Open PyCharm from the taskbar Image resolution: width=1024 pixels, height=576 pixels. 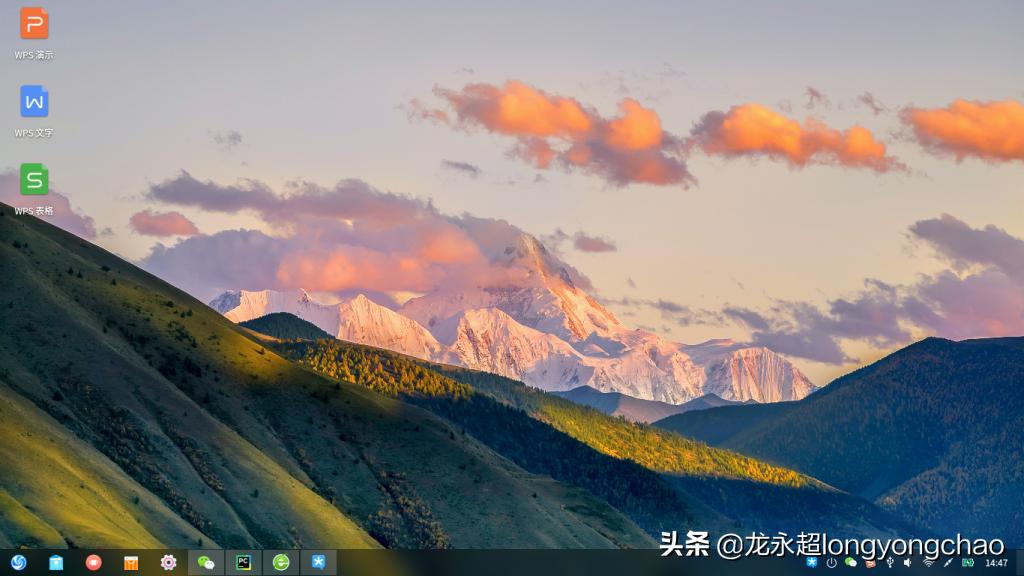tap(243, 562)
